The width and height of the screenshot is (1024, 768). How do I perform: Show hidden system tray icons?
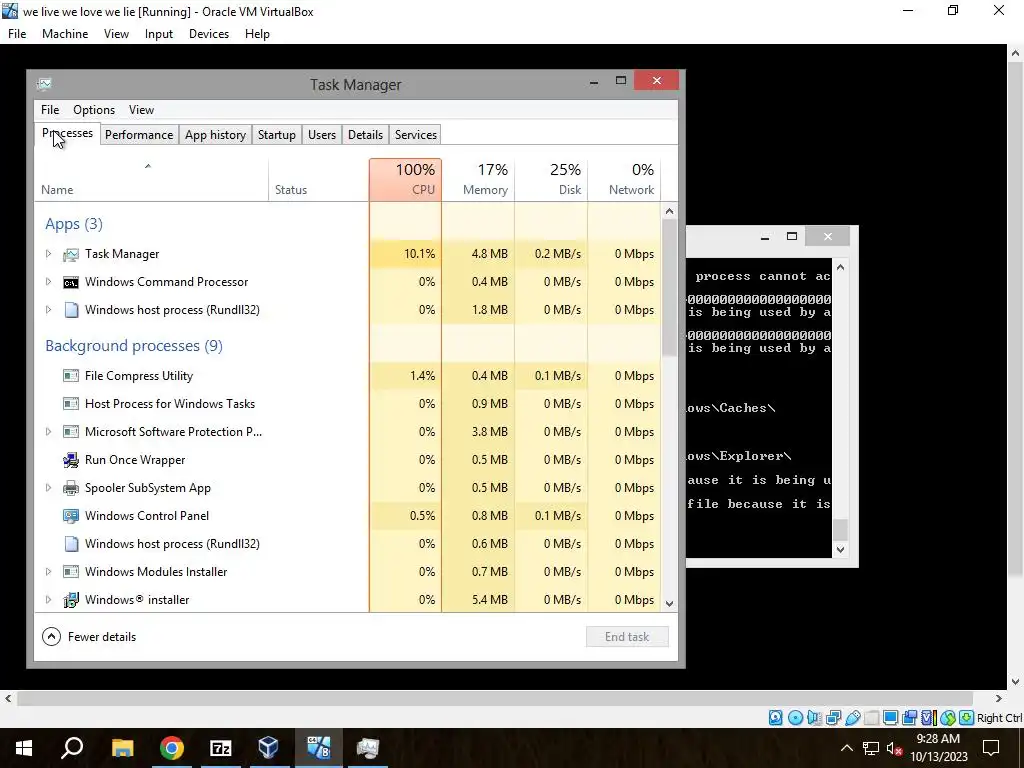click(x=846, y=748)
